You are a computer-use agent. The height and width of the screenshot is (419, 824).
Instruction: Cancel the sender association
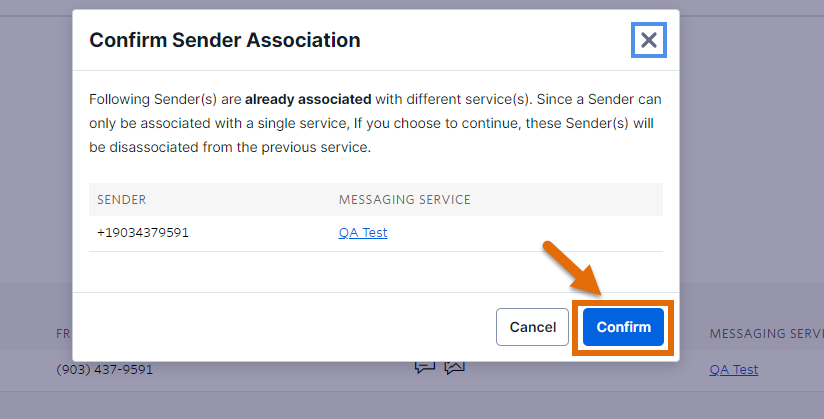click(x=532, y=327)
